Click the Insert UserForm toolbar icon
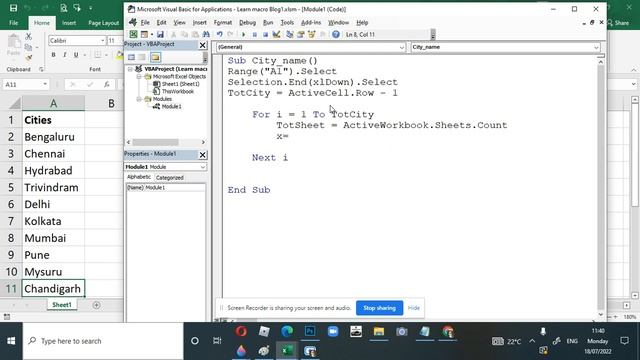This screenshot has height=360, width=640. pyautogui.click(x=144, y=34)
